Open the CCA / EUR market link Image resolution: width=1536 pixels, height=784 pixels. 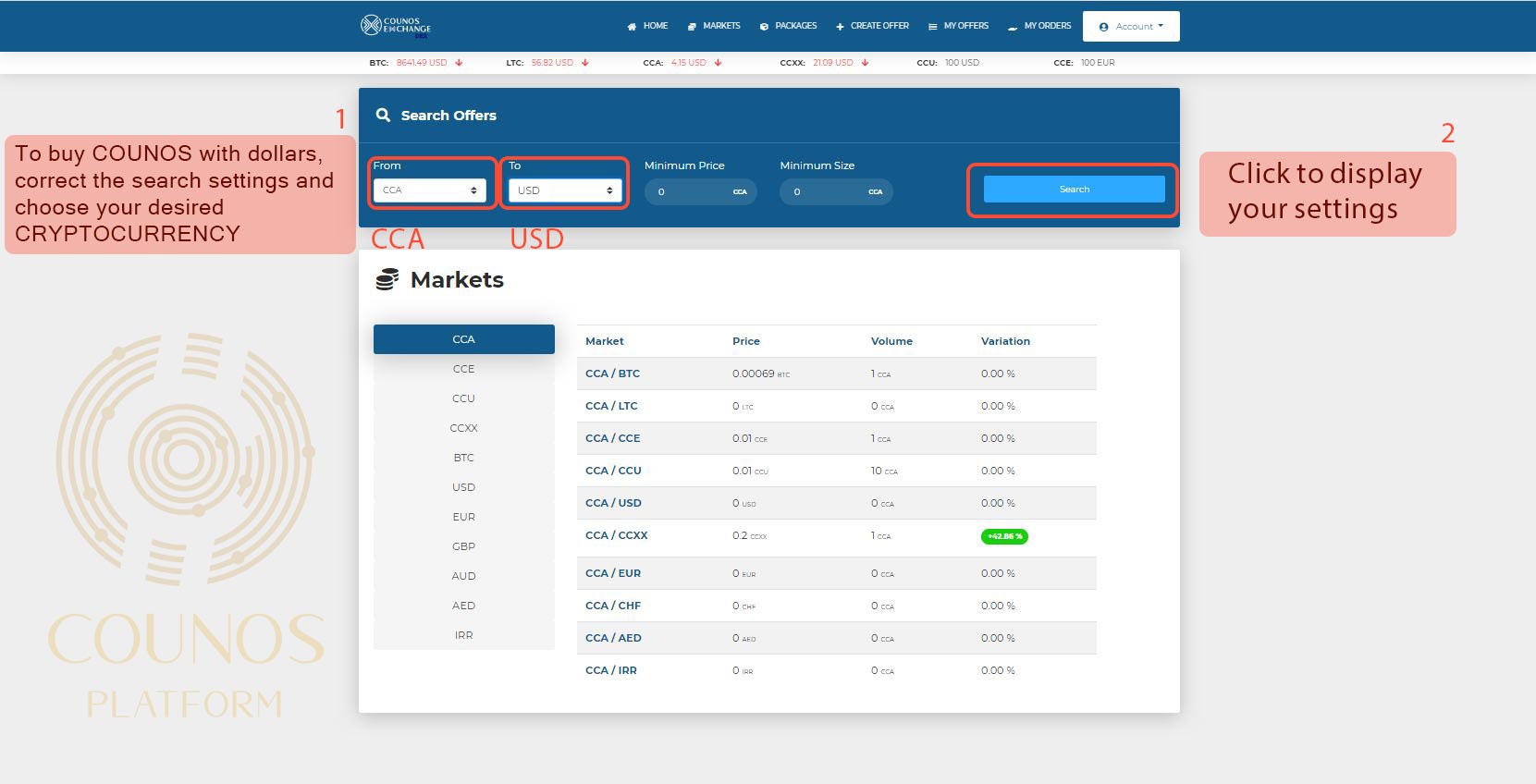coord(613,573)
